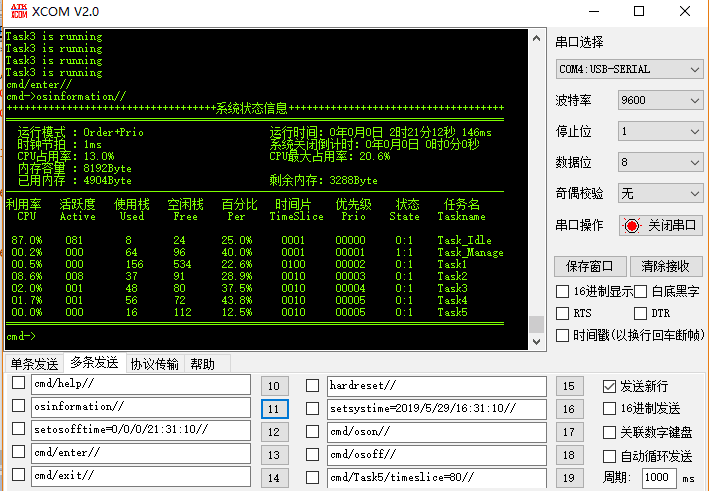
Task: Open the 帮助 help tab
Action: pyautogui.click(x=203, y=364)
